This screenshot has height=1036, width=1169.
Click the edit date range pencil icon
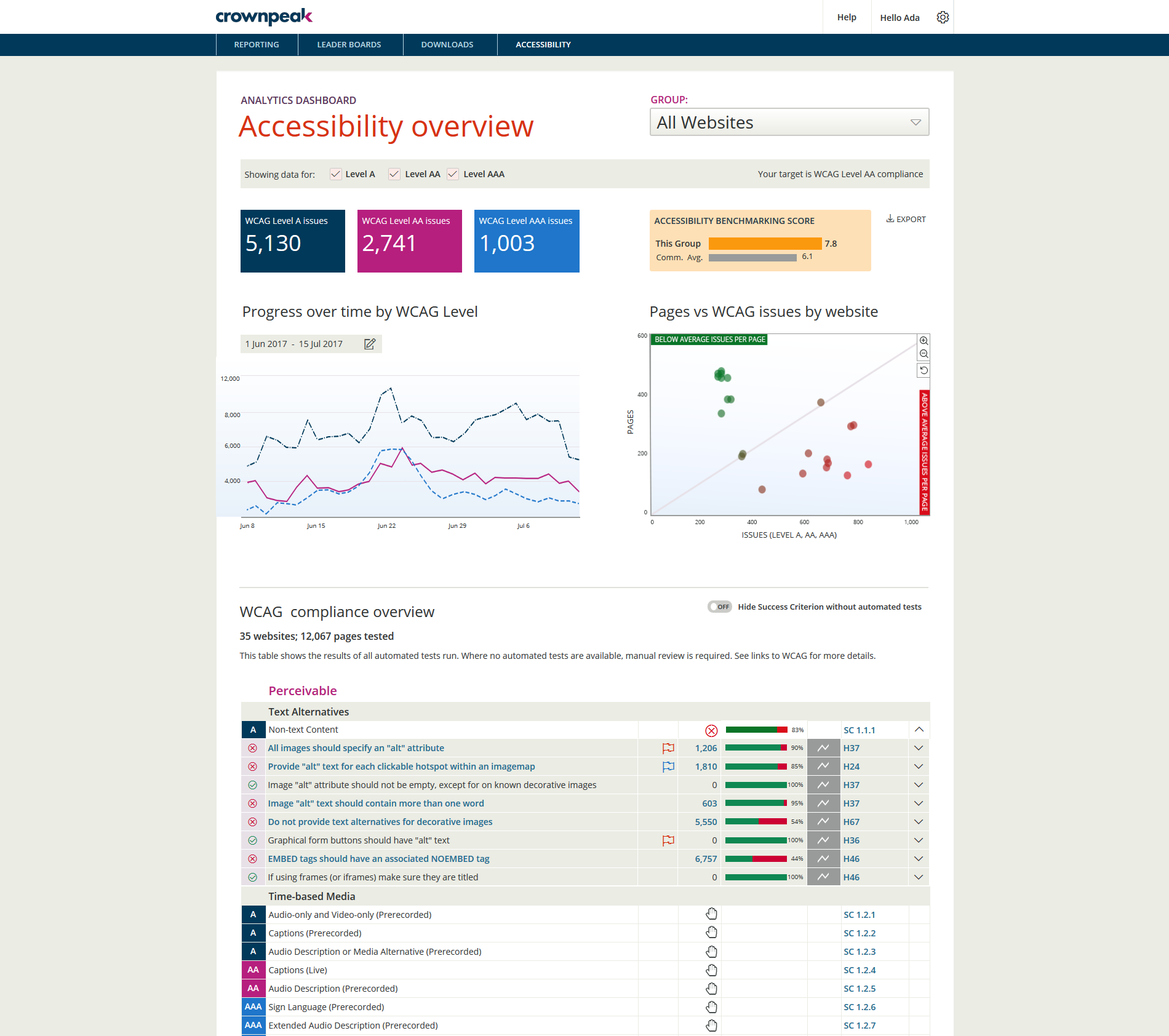click(370, 344)
